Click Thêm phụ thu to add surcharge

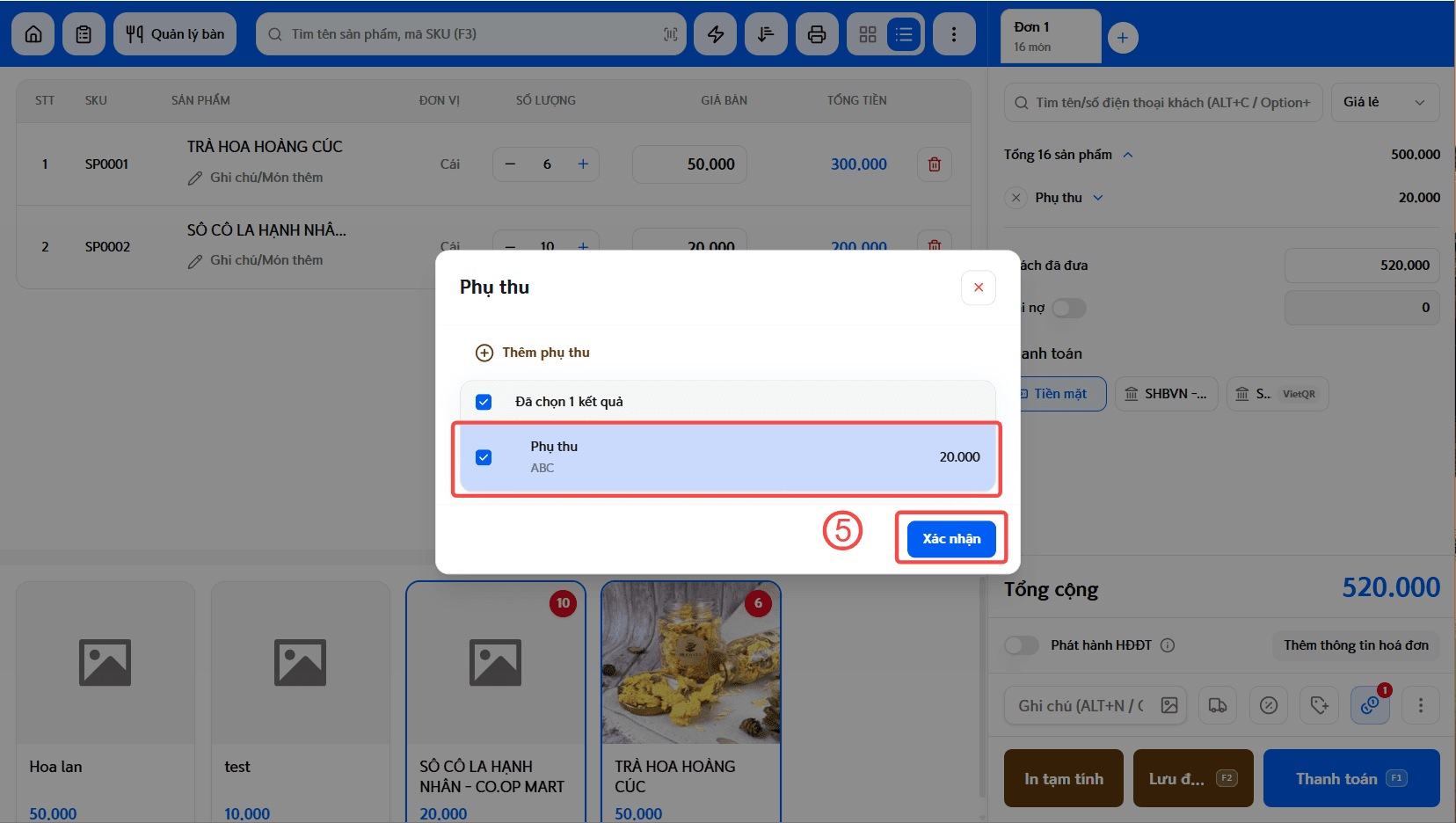533,353
